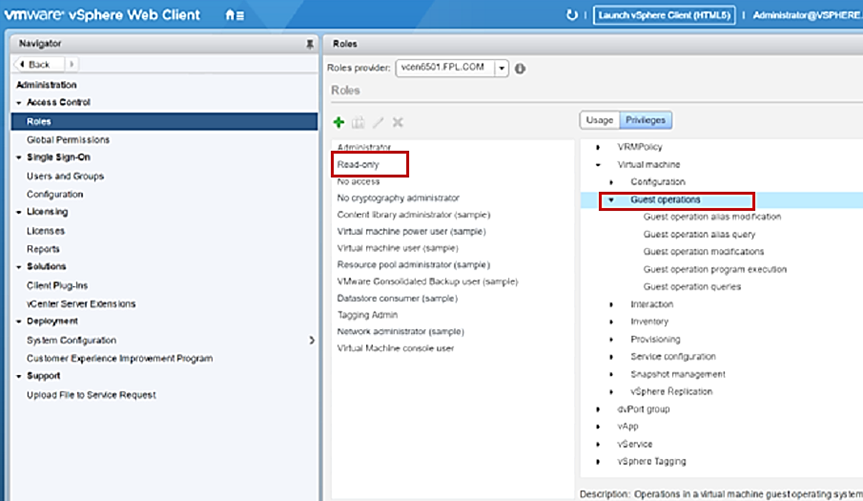Switch to the Privileges tab
The image size is (863, 501).
tap(646, 120)
